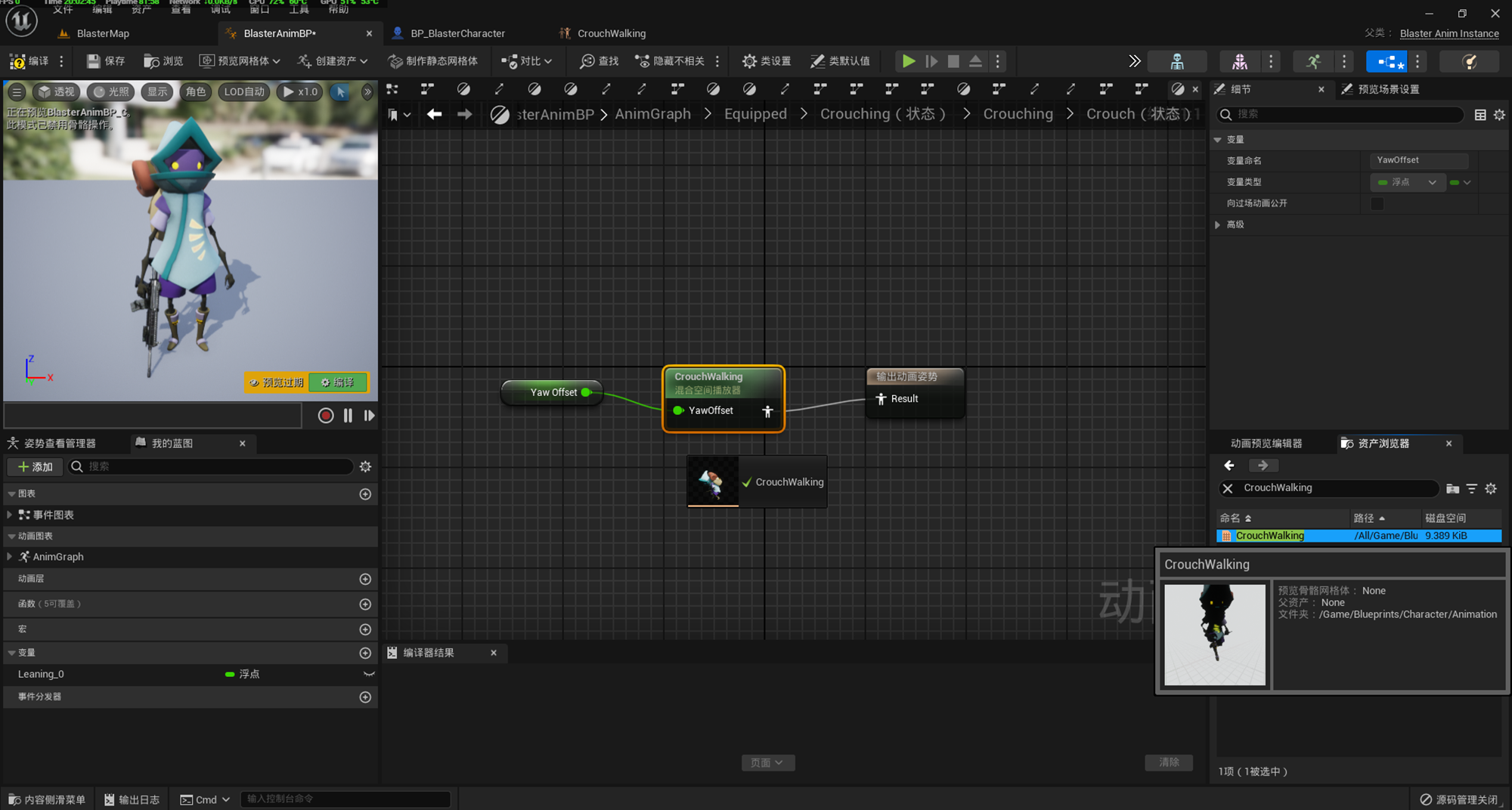Expand the Event Graph tree item
The width and height of the screenshot is (1512, 810).
click(10, 515)
